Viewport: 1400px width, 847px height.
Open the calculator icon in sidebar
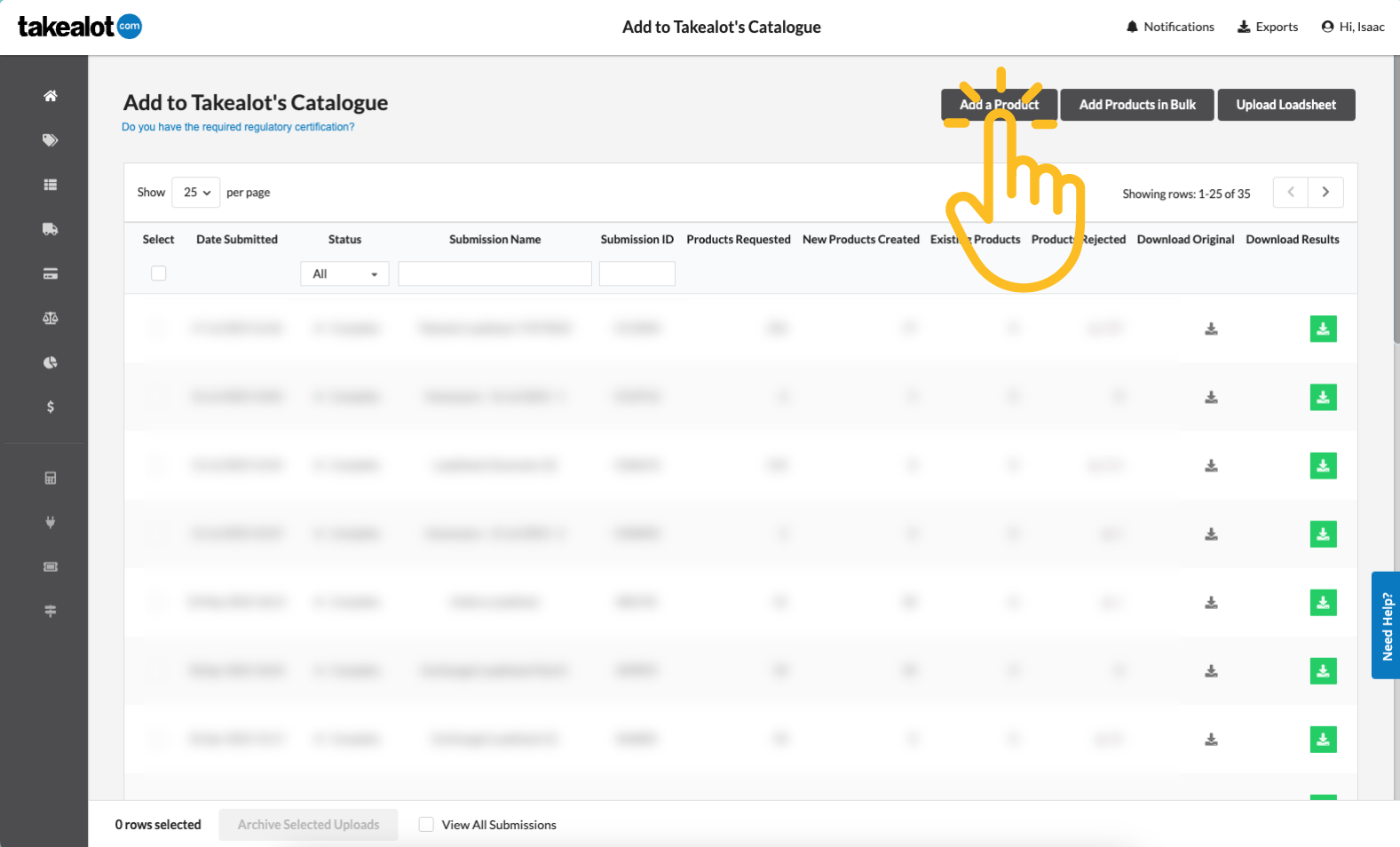coord(51,479)
